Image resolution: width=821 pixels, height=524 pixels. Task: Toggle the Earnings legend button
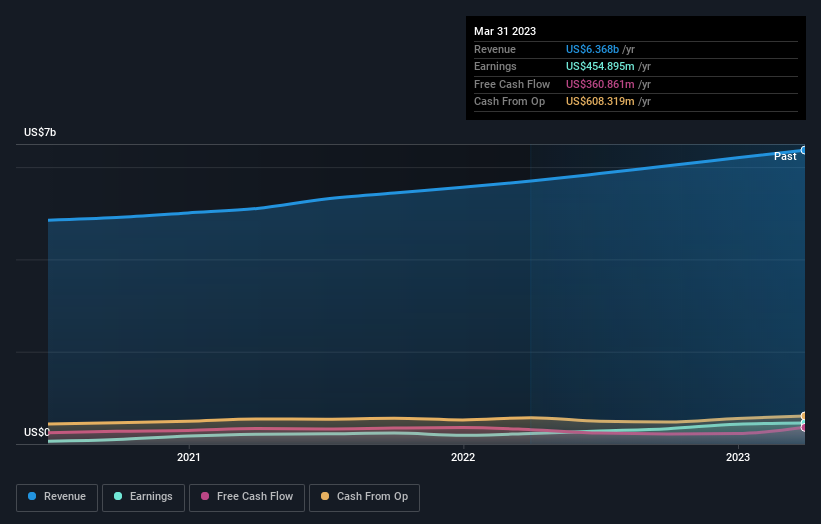point(143,497)
